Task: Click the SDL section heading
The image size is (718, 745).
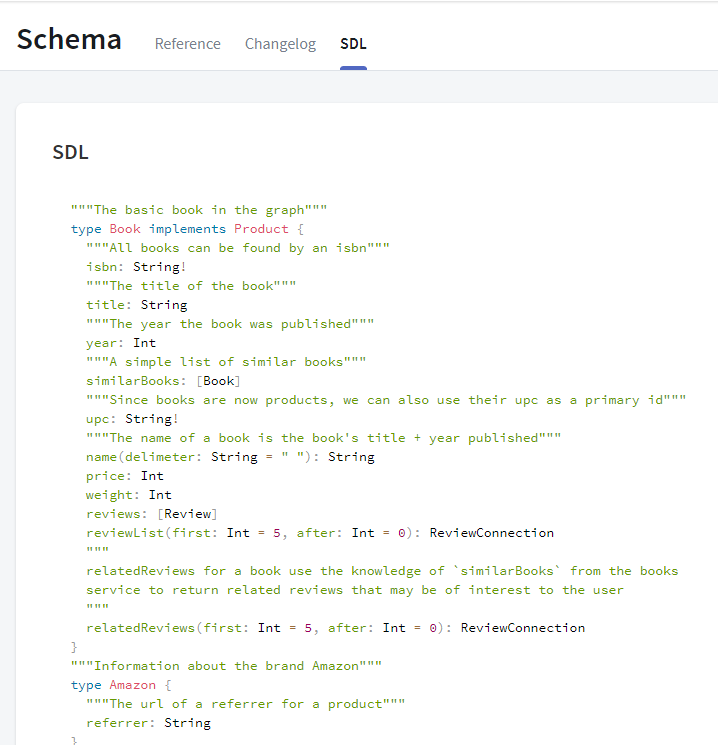Action: pos(70,152)
